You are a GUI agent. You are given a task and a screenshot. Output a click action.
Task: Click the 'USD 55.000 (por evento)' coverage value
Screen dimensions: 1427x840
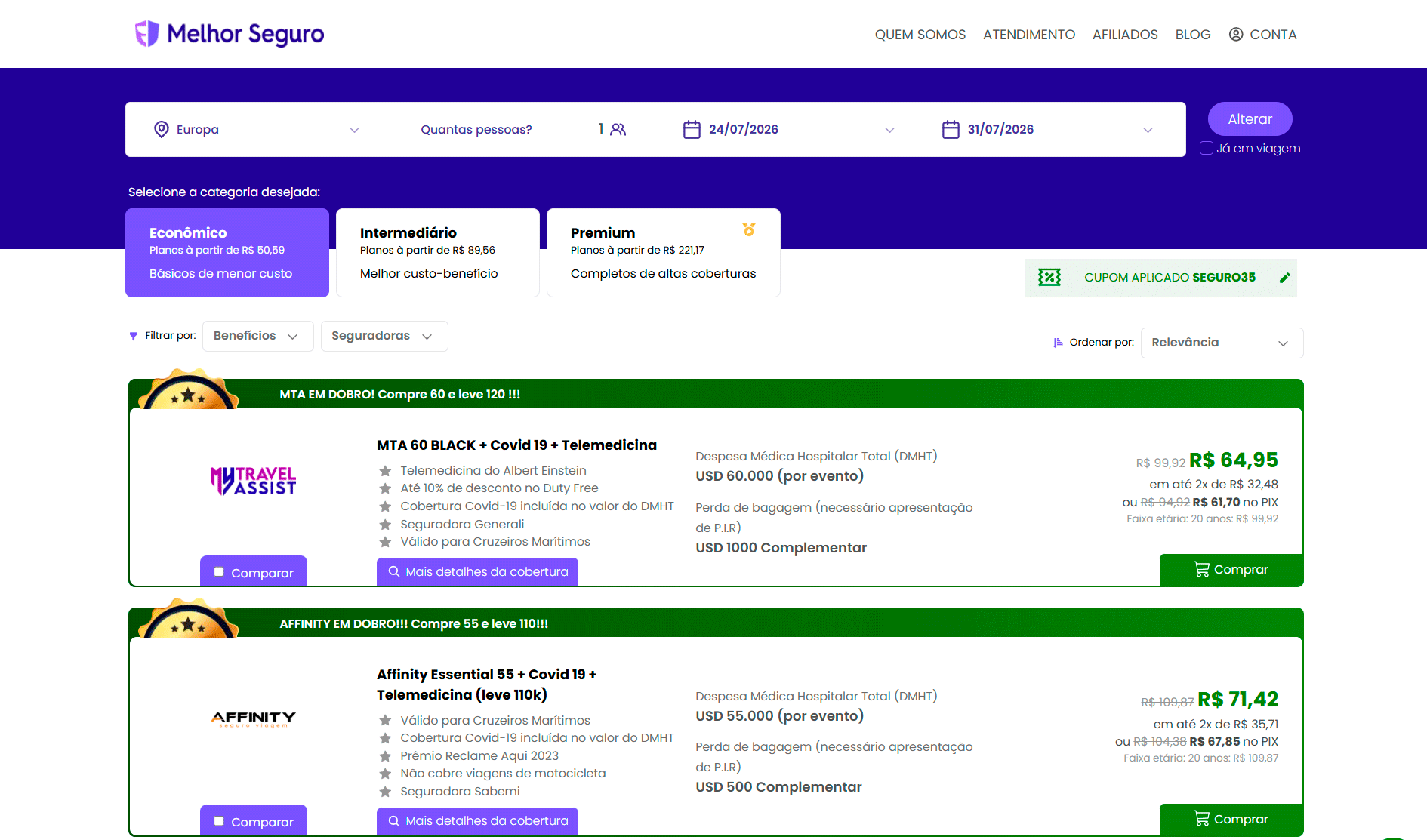click(x=780, y=715)
